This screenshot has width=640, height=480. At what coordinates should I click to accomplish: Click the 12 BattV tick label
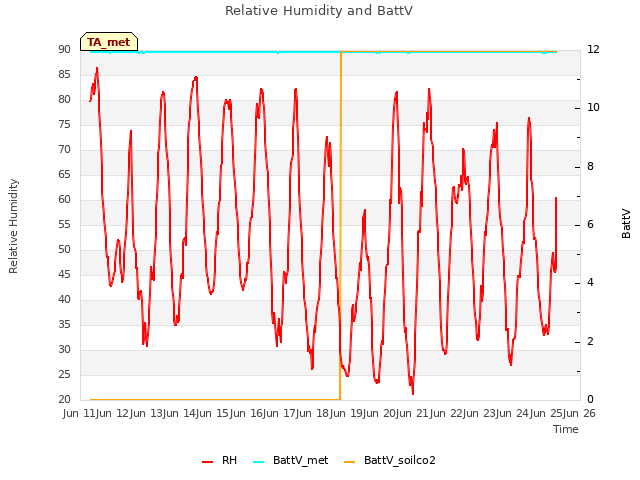[593, 49]
